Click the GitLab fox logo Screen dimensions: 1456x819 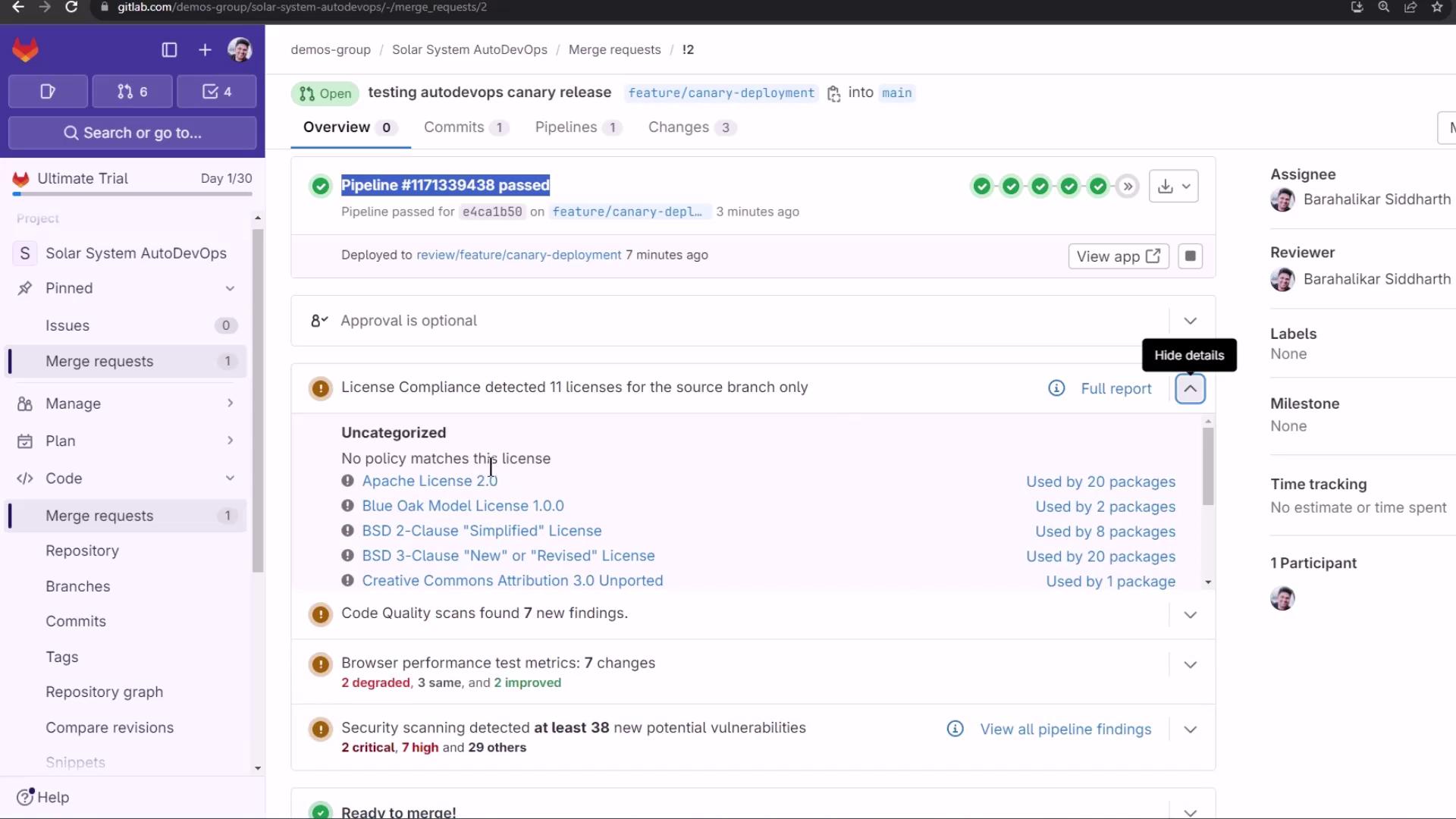click(x=25, y=50)
